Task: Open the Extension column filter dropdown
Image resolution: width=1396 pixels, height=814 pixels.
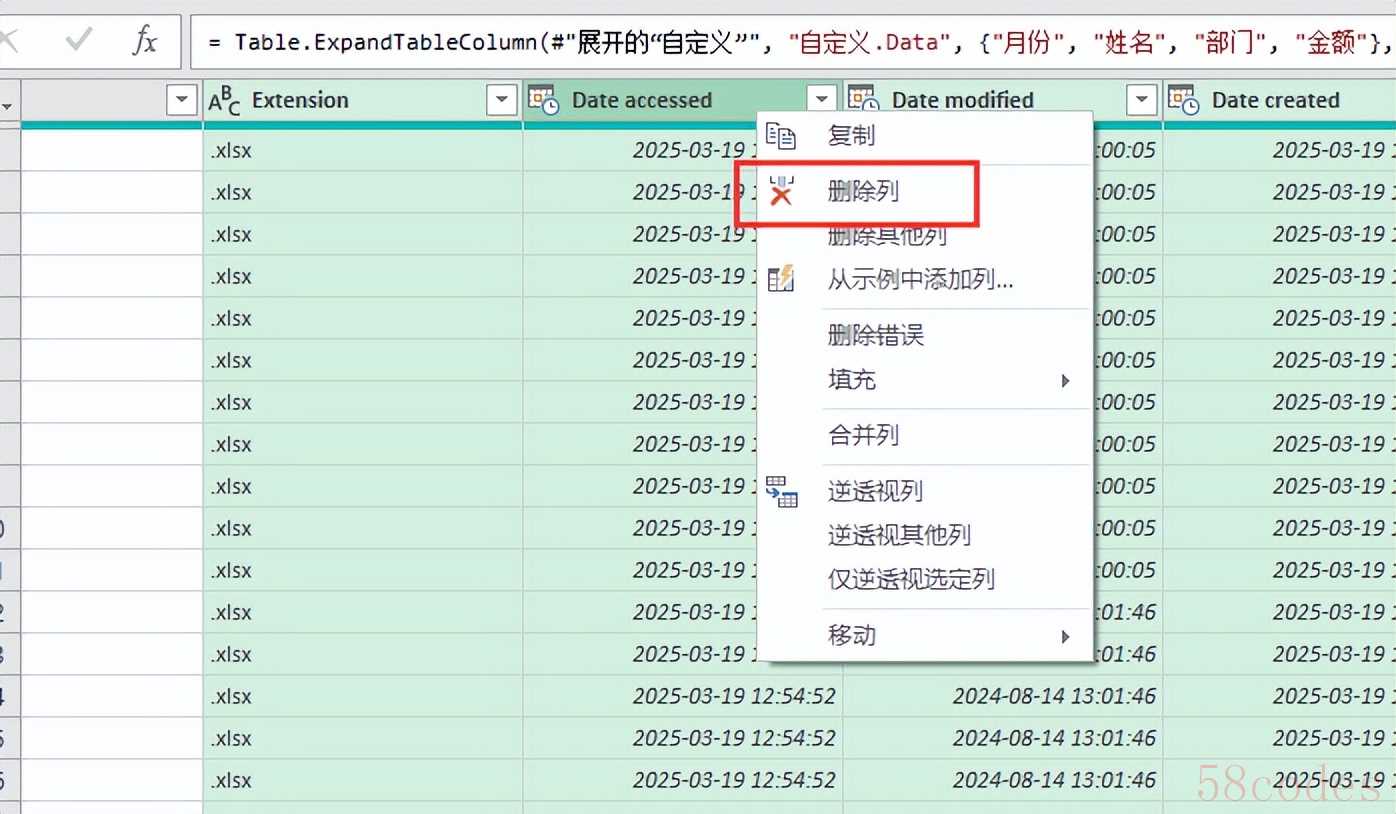Action: tap(502, 100)
